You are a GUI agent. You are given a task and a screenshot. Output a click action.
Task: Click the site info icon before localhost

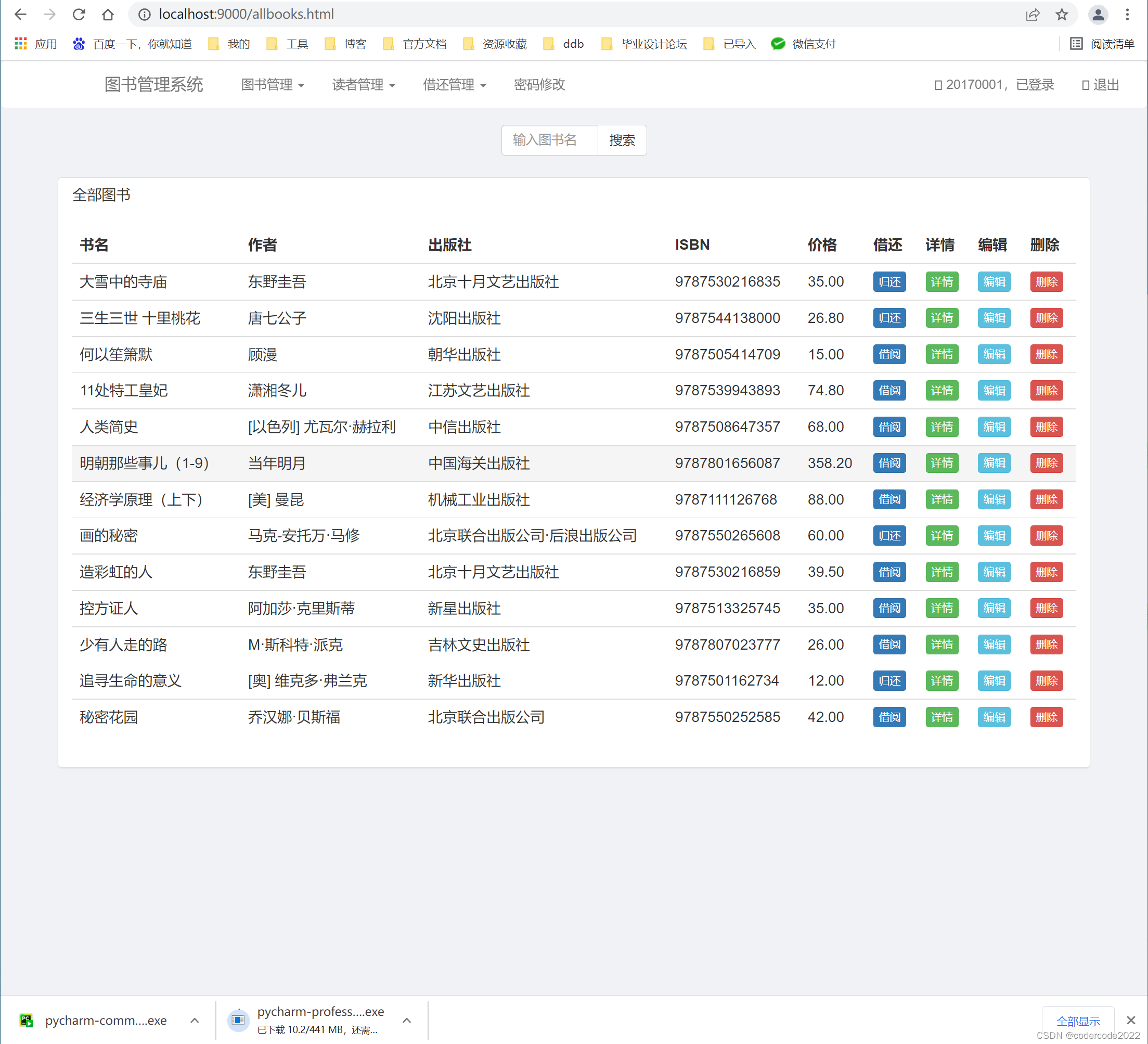pos(144,14)
